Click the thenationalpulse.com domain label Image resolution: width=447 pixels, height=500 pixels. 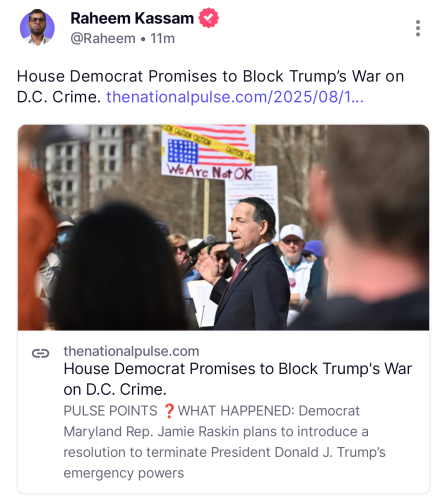[x=131, y=351]
